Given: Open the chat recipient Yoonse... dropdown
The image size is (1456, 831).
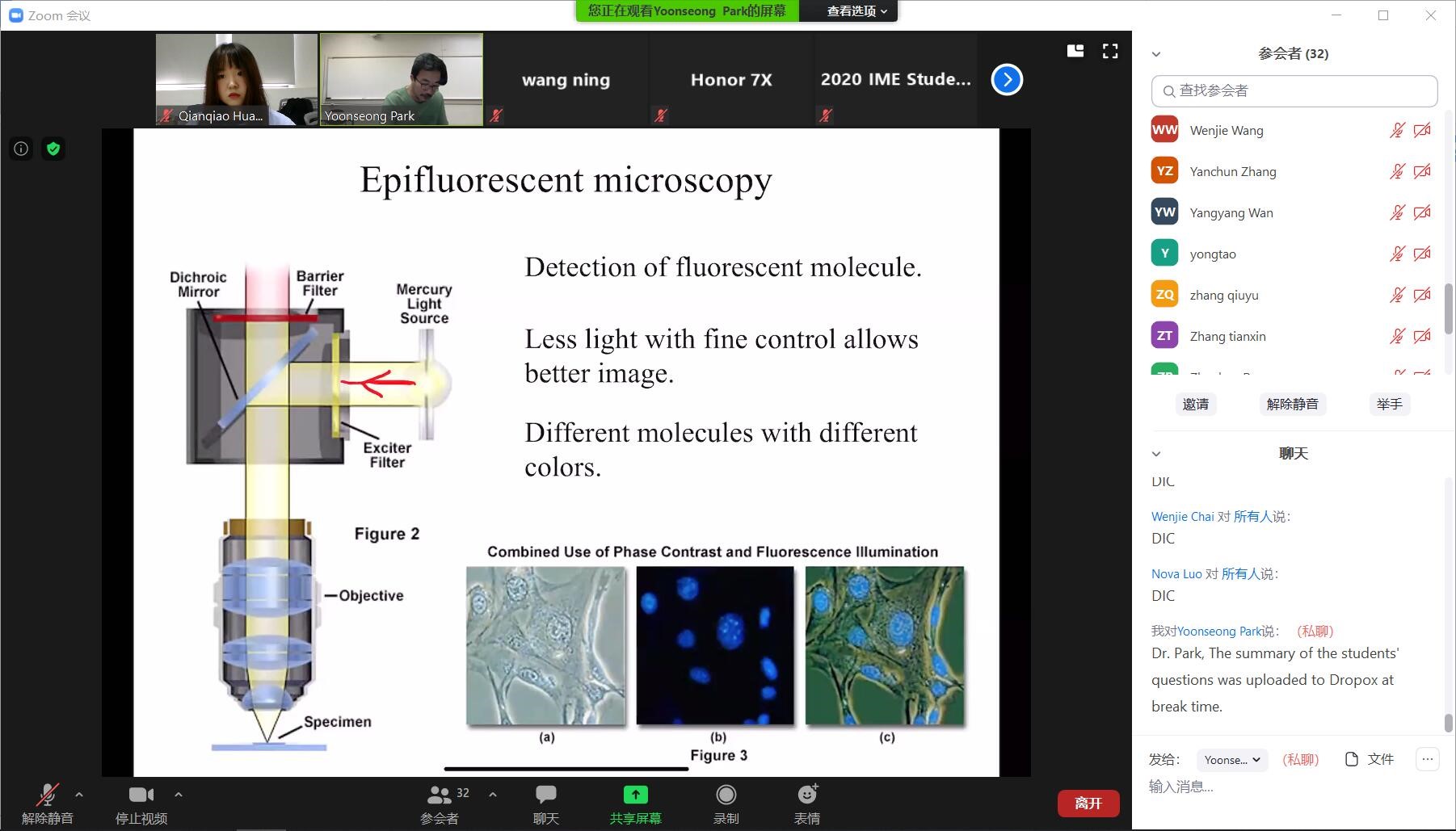Looking at the screenshot, I should tap(1231, 760).
